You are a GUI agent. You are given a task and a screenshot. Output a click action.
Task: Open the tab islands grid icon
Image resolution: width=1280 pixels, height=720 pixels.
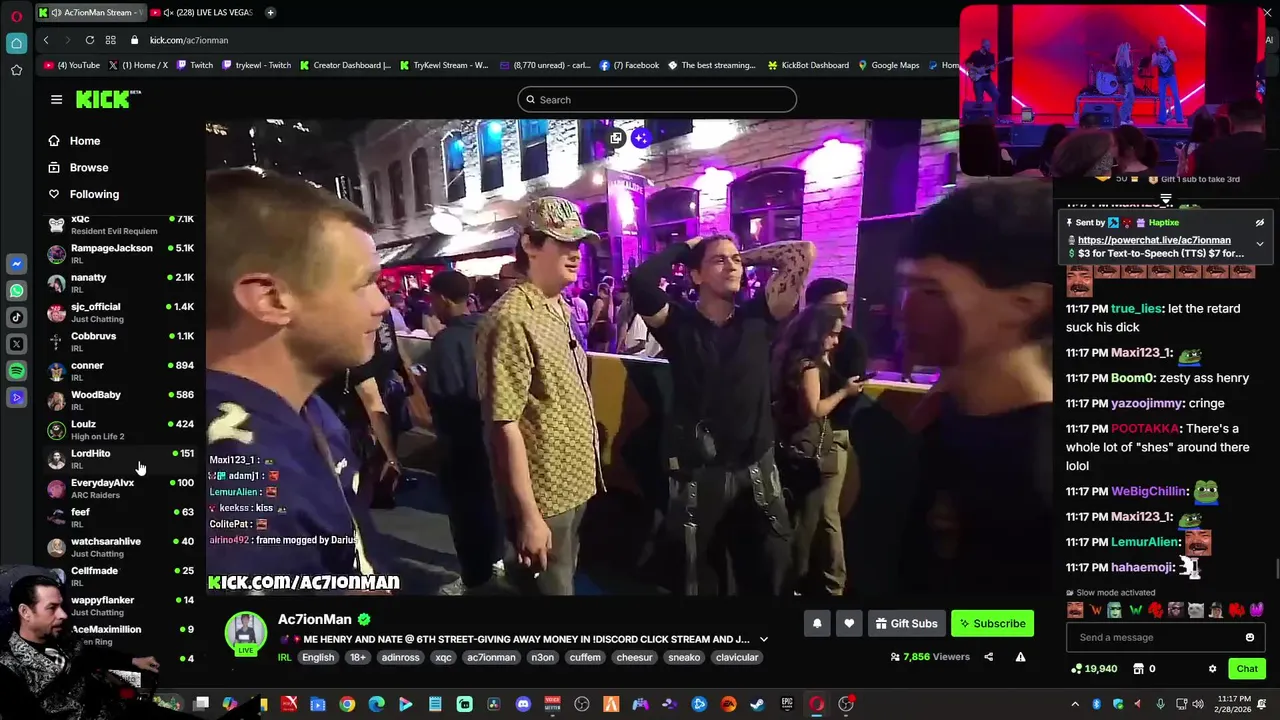[111, 40]
